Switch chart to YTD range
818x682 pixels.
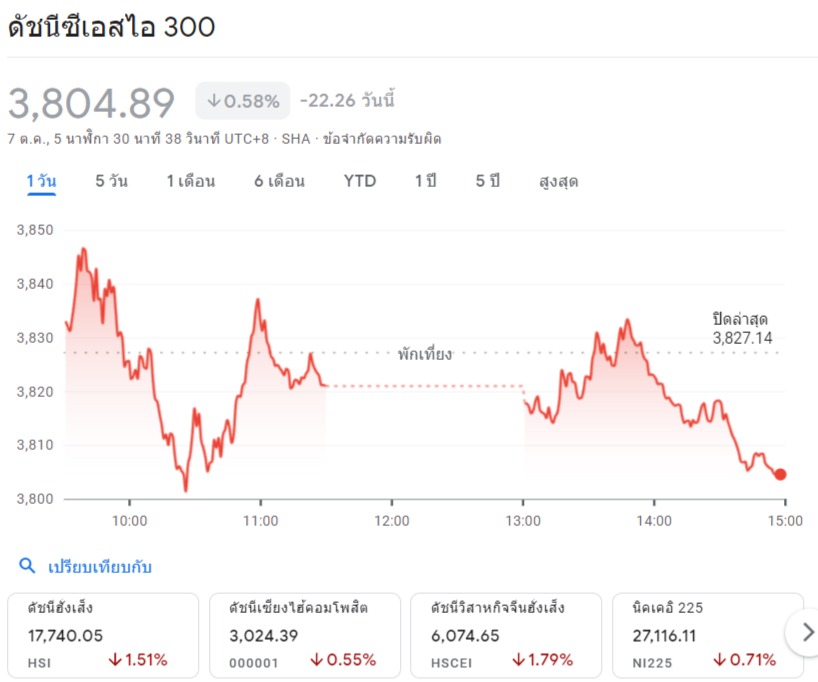[360, 181]
